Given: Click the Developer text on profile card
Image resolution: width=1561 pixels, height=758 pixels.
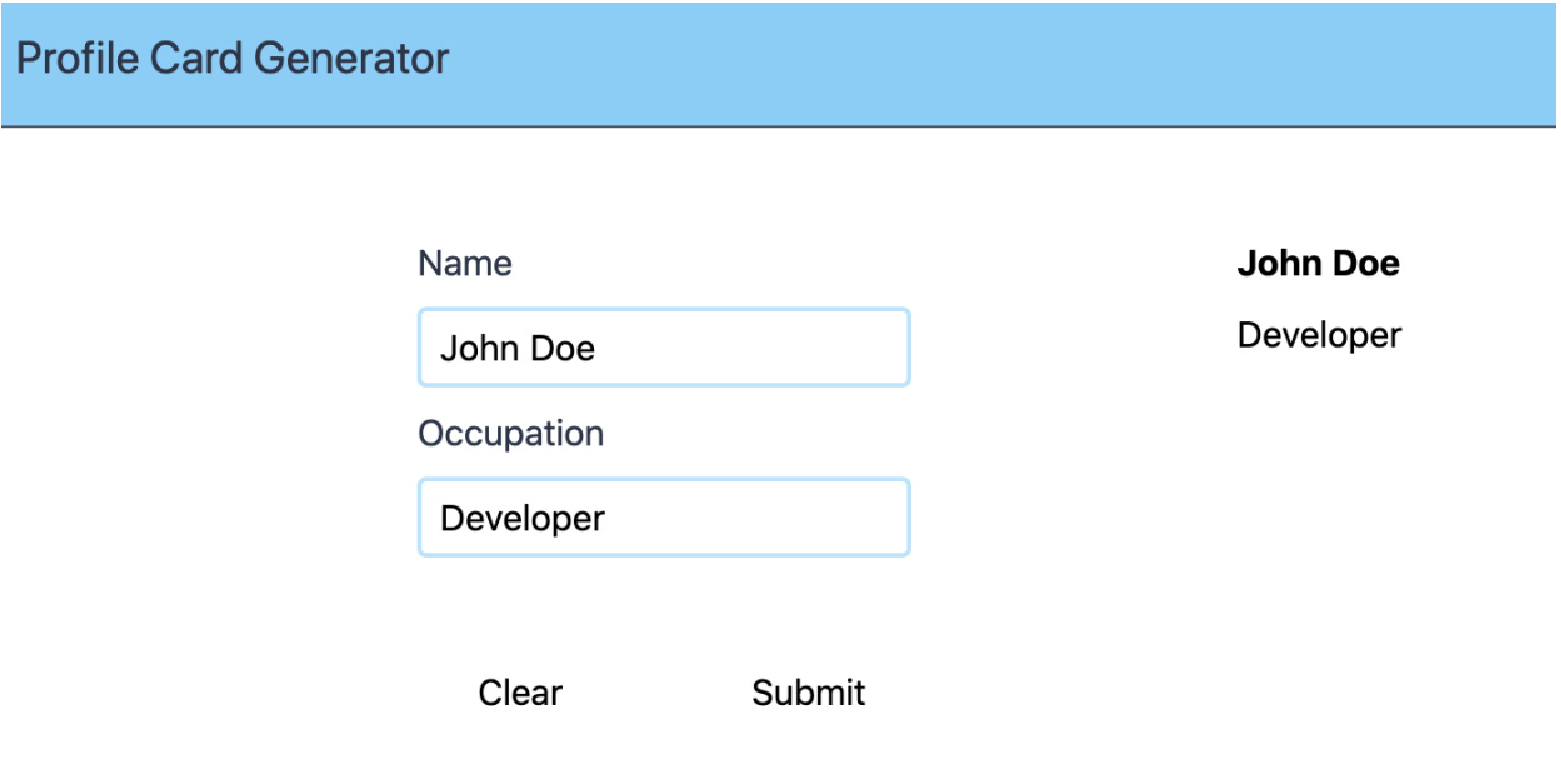Looking at the screenshot, I should (x=1319, y=335).
